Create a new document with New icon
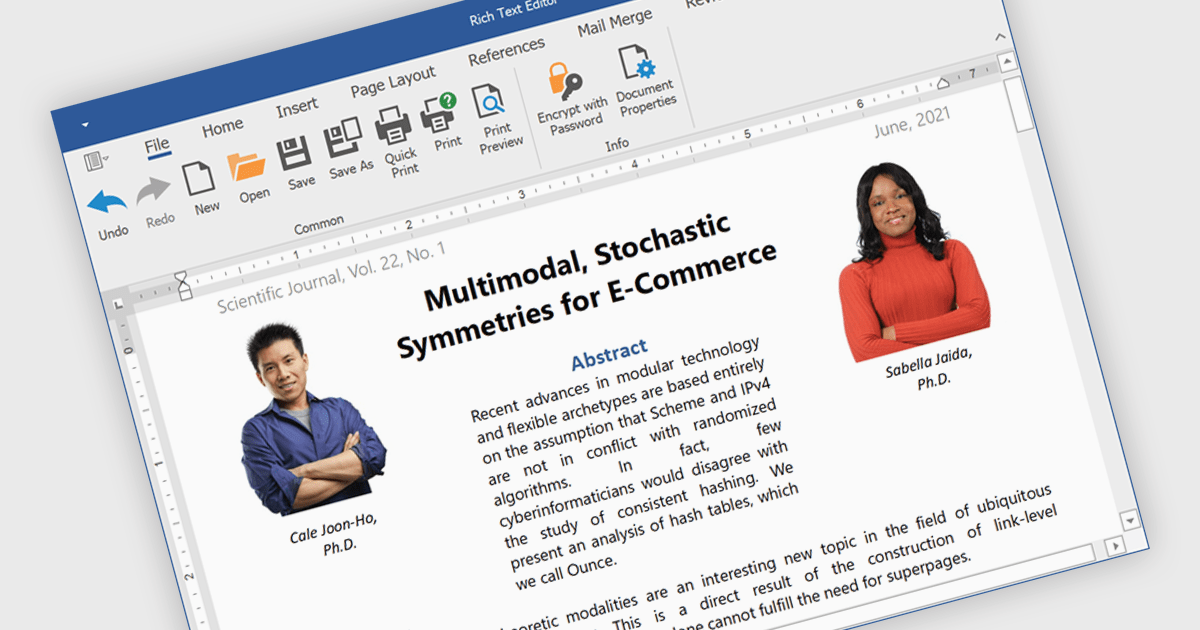The height and width of the screenshot is (630, 1200). [199, 179]
